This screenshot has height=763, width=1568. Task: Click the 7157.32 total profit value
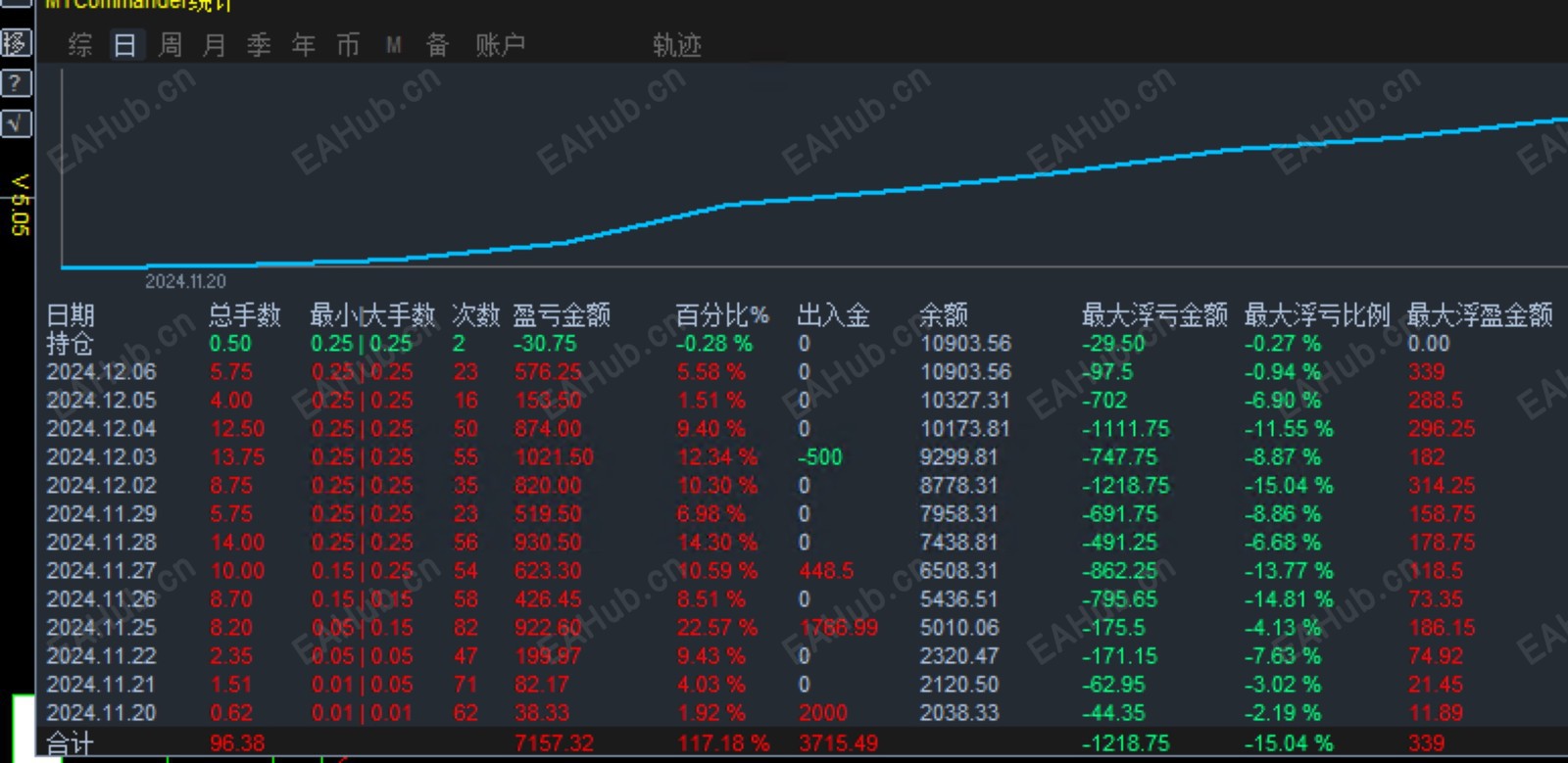click(555, 743)
